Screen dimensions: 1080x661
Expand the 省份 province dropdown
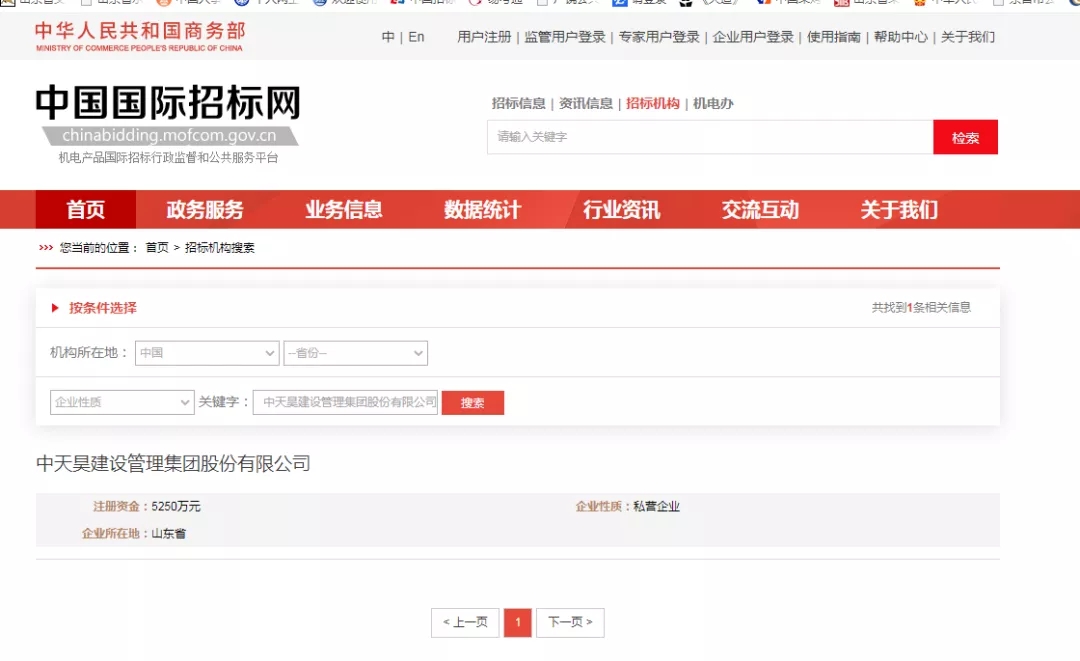355,353
